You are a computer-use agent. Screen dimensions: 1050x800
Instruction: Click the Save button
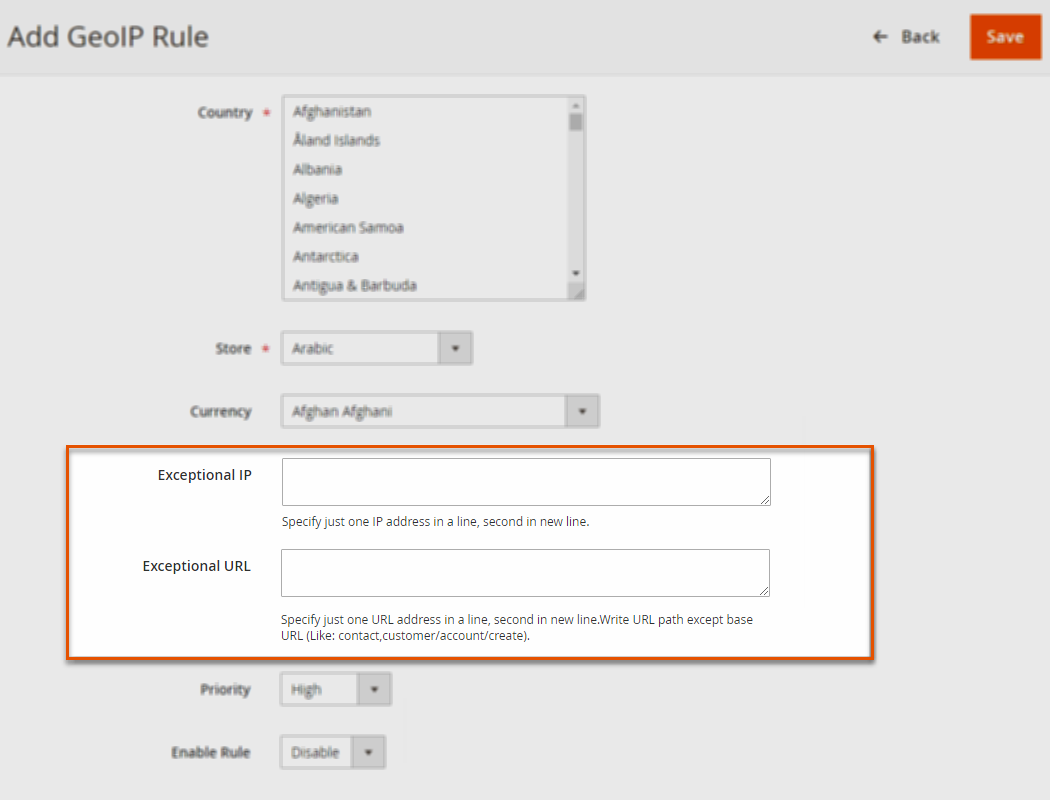click(x=1005, y=37)
